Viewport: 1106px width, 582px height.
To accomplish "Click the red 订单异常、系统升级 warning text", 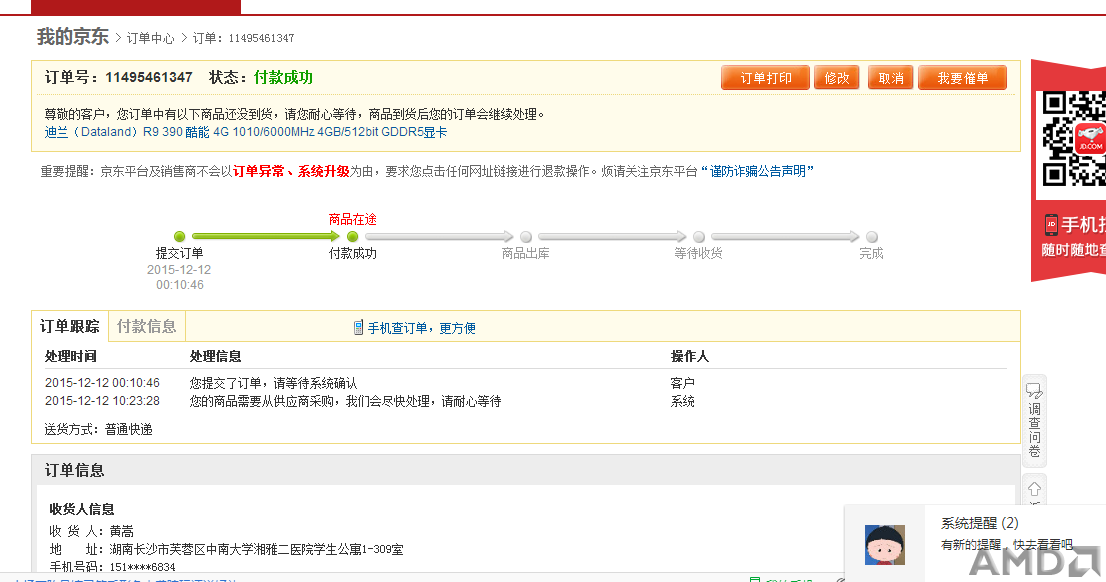I will click(291, 171).
